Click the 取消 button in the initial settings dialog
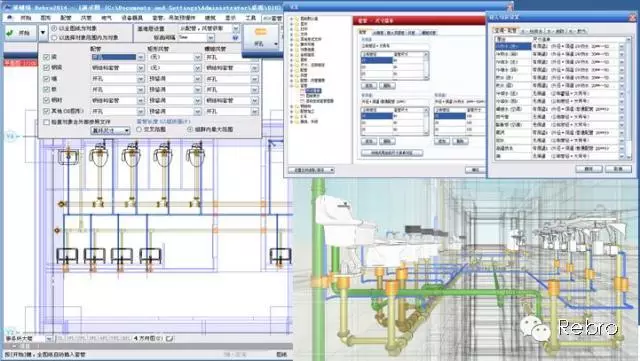Viewport: 640px width, 361px height. [x=618, y=169]
